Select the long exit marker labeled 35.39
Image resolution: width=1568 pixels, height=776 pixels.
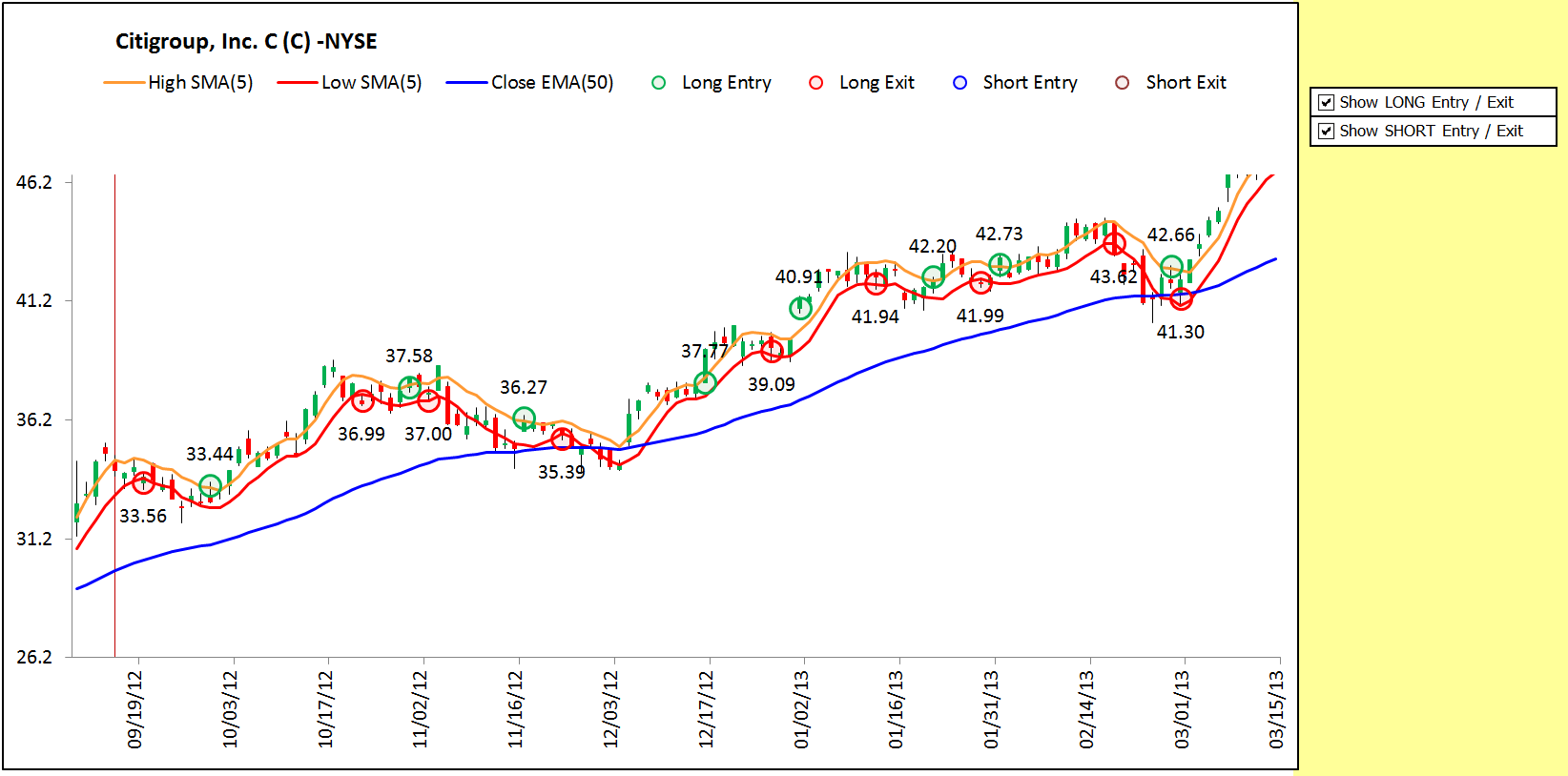point(562,439)
